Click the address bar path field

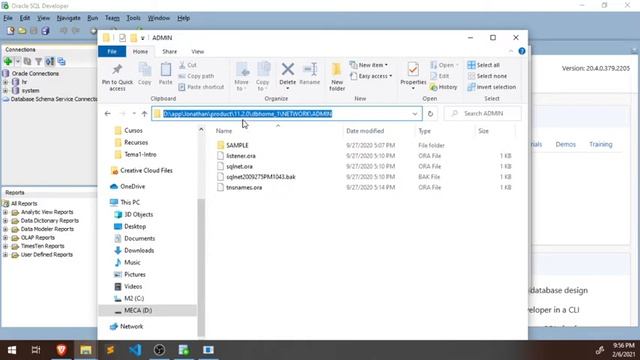tap(287, 113)
